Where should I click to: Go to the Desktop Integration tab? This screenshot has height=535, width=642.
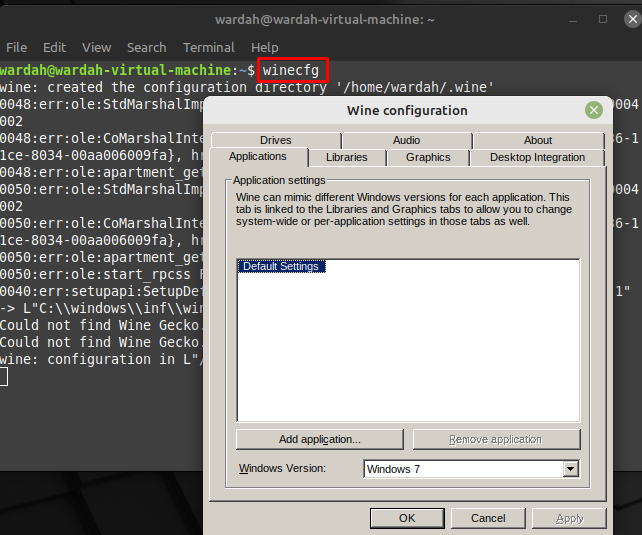538,158
